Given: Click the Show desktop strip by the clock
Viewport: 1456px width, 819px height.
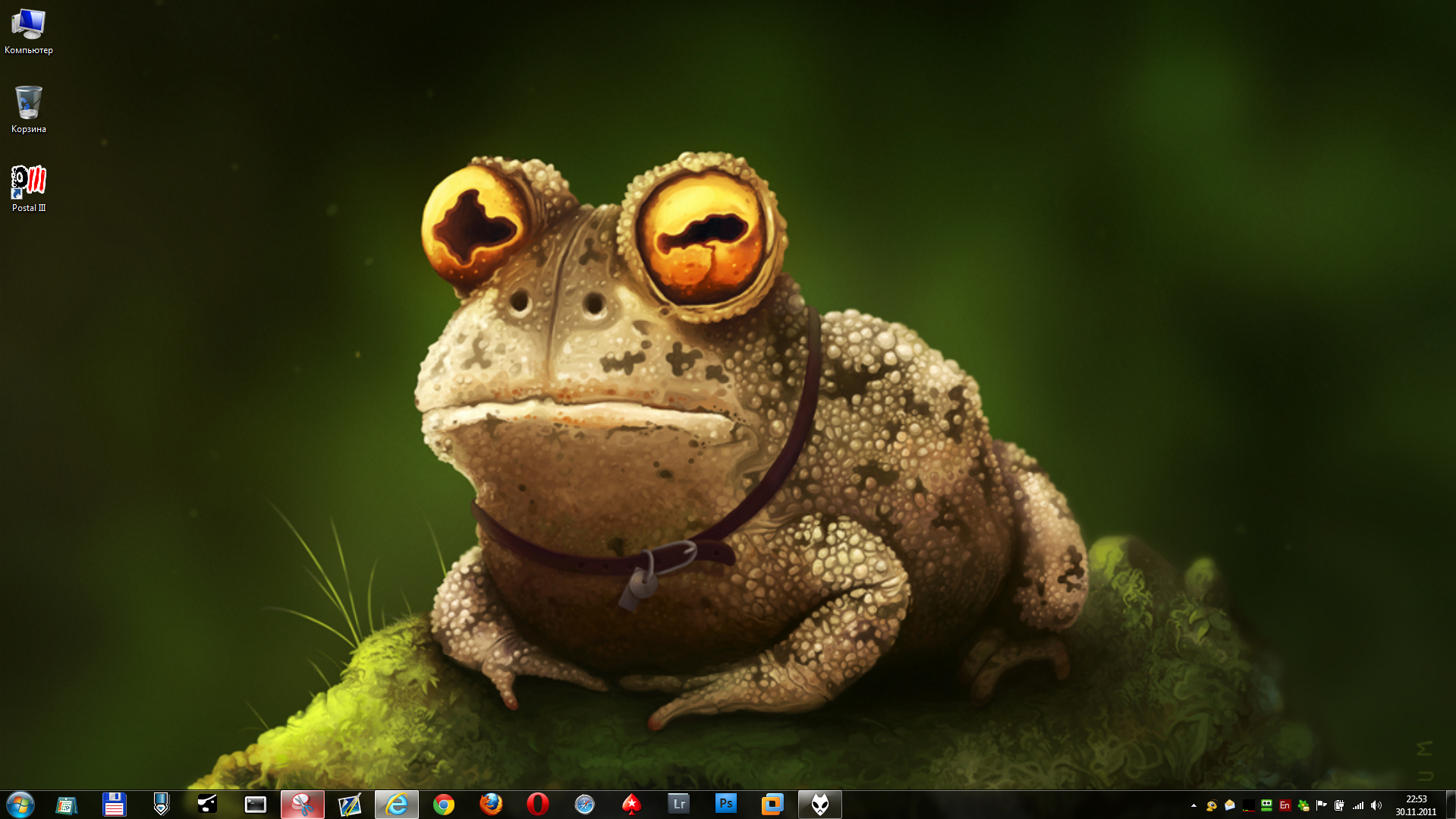Looking at the screenshot, I should (x=1450, y=805).
